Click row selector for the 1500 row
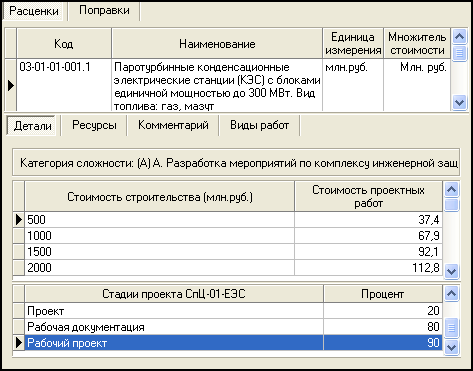This screenshot has height=371, width=473. [x=19, y=252]
